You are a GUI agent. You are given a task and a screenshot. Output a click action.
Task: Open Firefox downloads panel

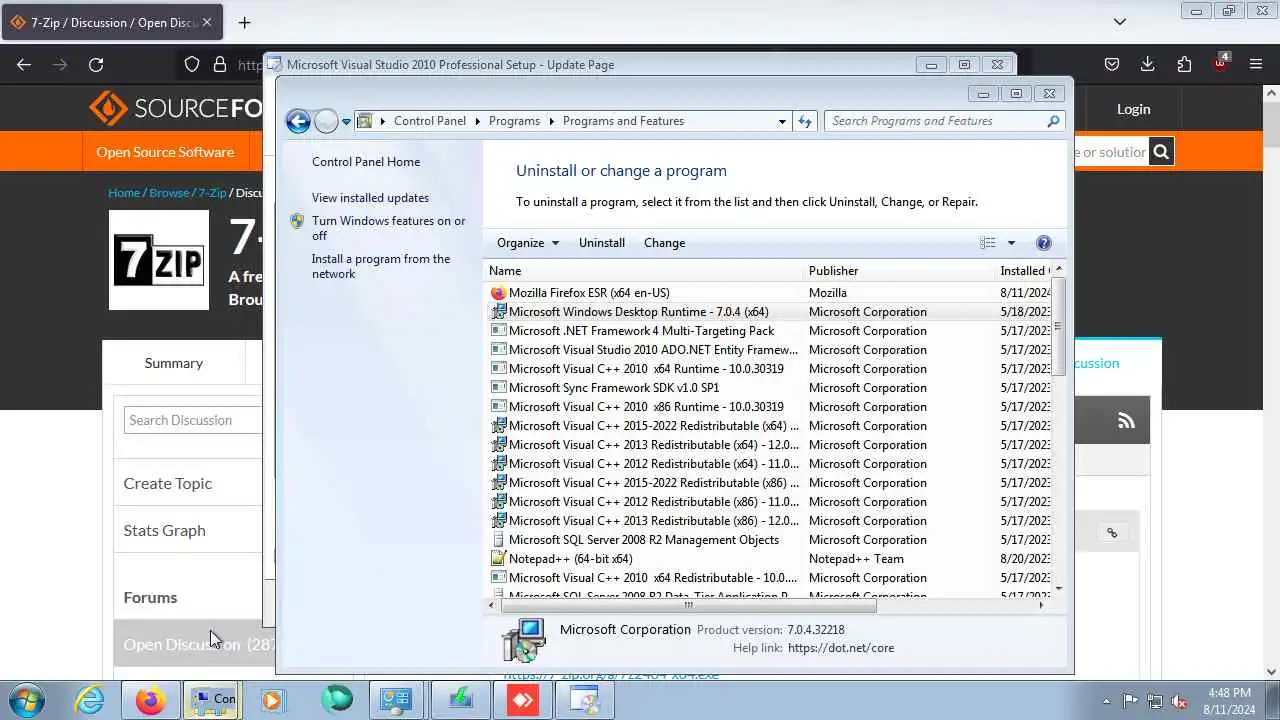tap(1148, 64)
